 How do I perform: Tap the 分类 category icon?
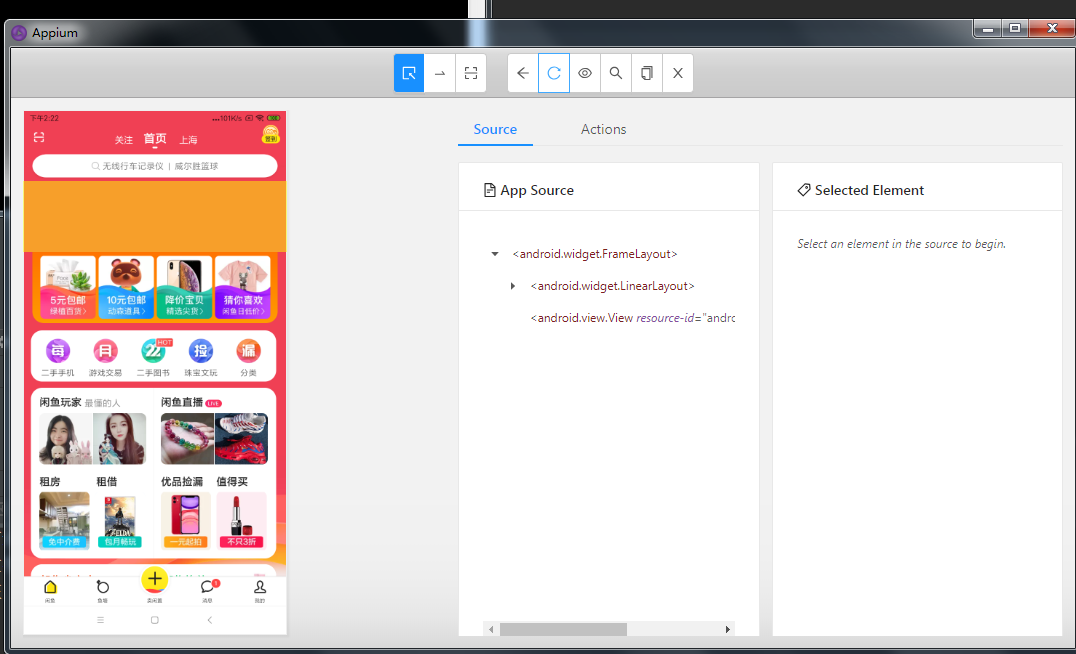click(x=248, y=351)
